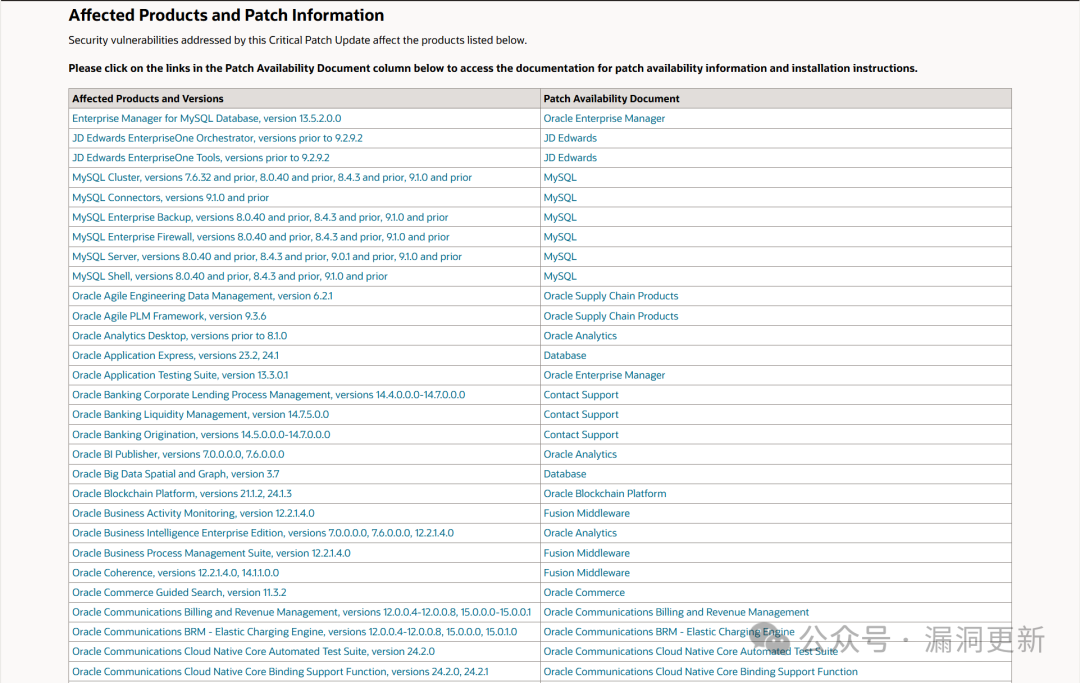Open Oracle Big Data Spatial and Graph link

click(176, 474)
